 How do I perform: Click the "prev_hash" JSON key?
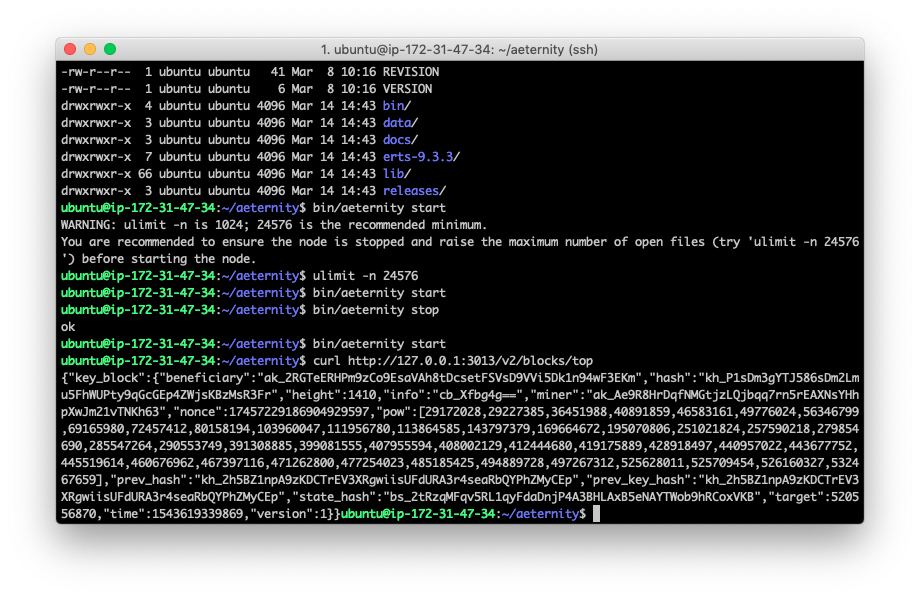click(150, 481)
